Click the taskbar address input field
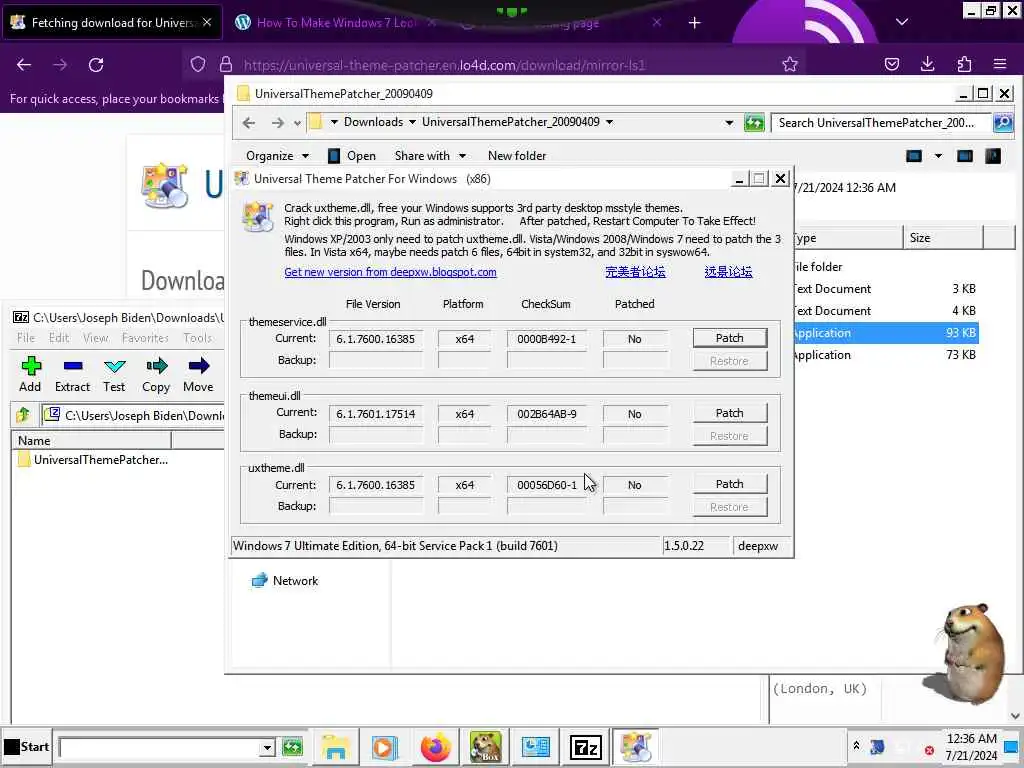This screenshot has height=768, width=1024. pyautogui.click(x=159, y=748)
